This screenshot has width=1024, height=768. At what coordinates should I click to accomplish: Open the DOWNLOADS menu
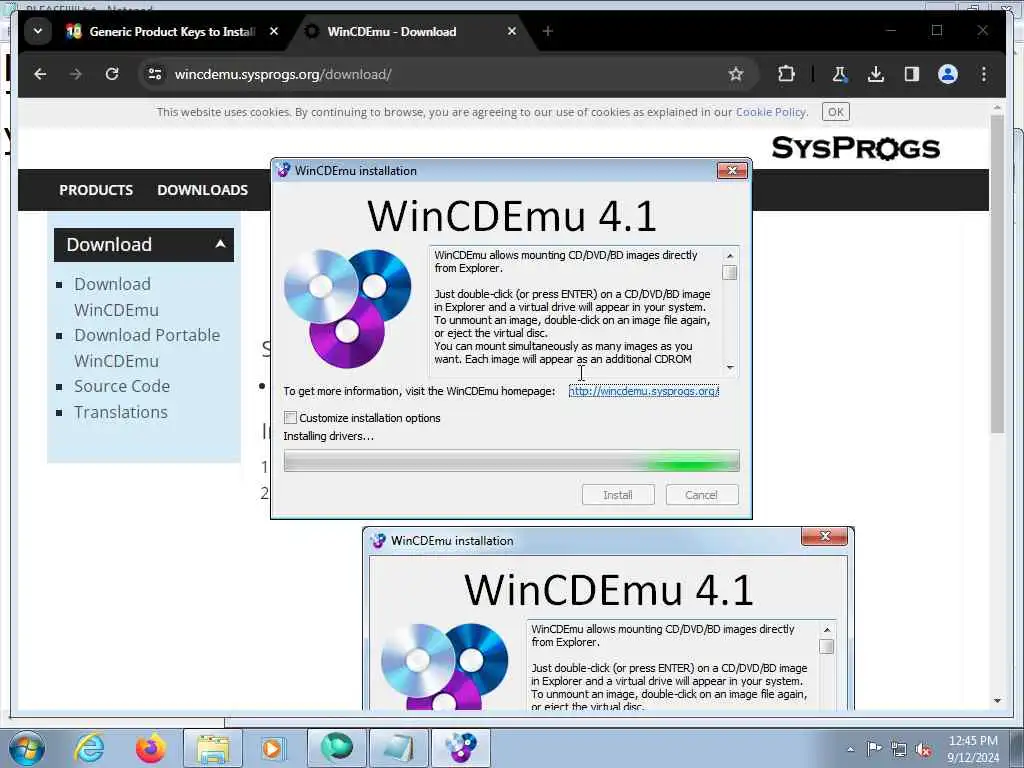tap(202, 190)
